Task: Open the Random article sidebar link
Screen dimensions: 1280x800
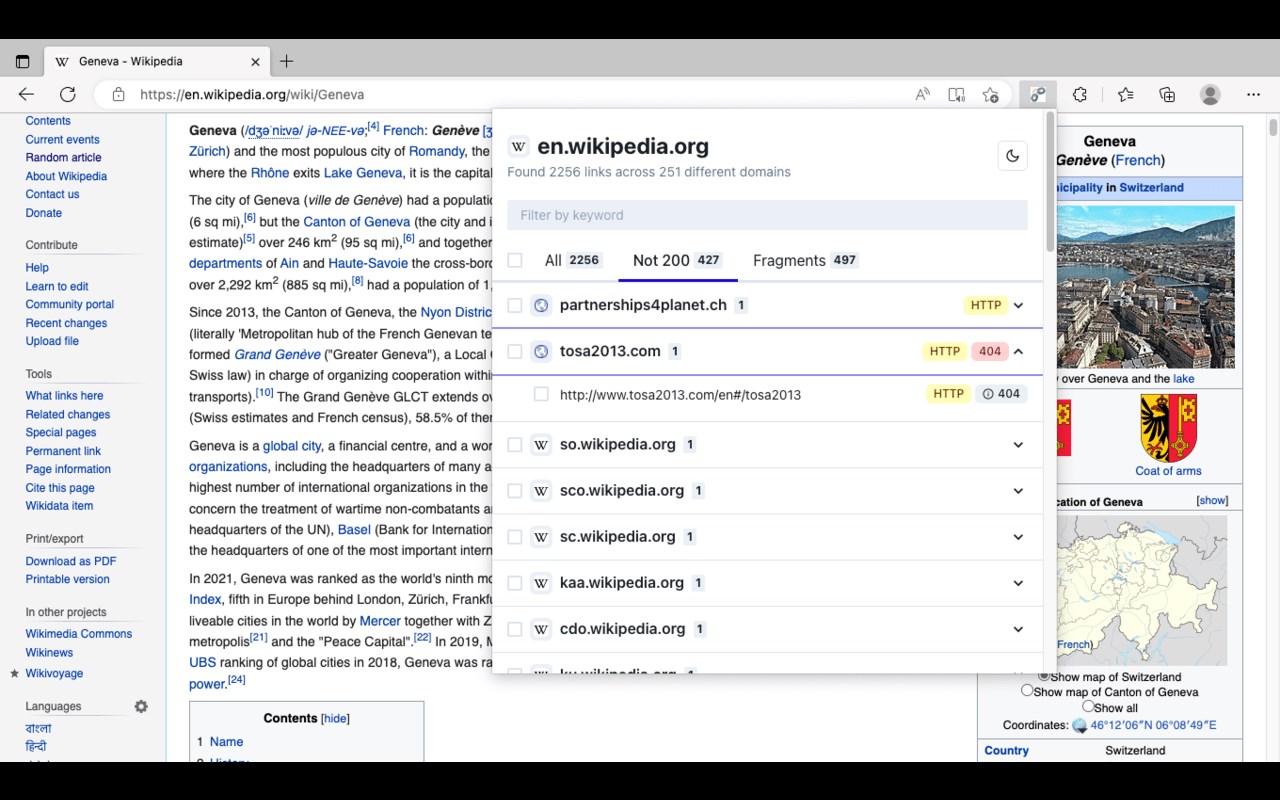Action: tap(63, 157)
